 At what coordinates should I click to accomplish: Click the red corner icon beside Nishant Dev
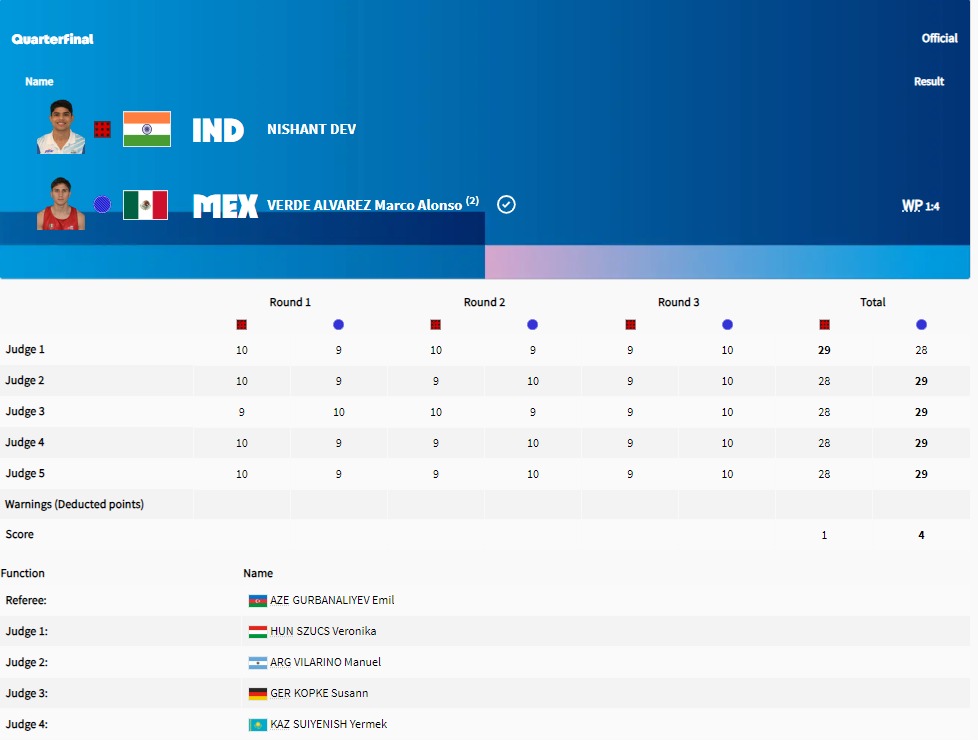click(x=102, y=129)
